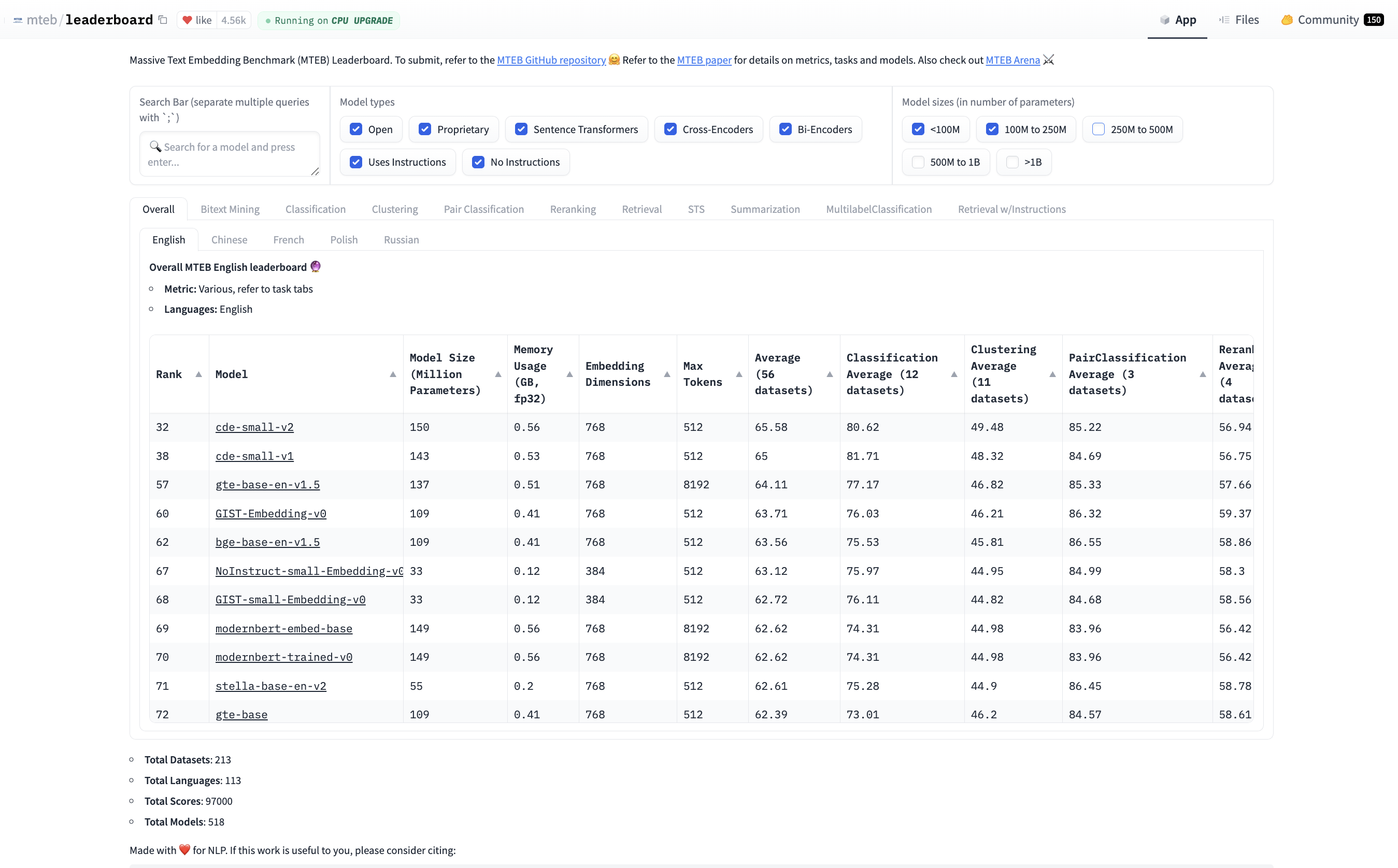
Task: Open the MTEB GitHub repository link
Action: point(551,60)
